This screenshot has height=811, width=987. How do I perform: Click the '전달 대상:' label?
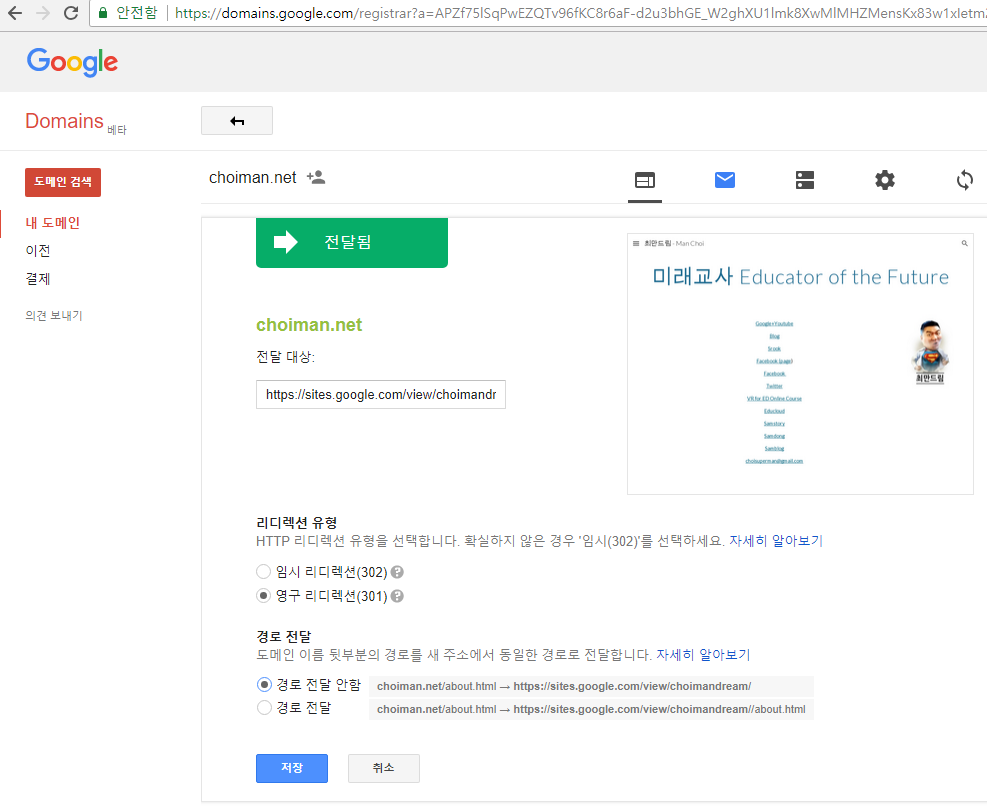(x=285, y=357)
